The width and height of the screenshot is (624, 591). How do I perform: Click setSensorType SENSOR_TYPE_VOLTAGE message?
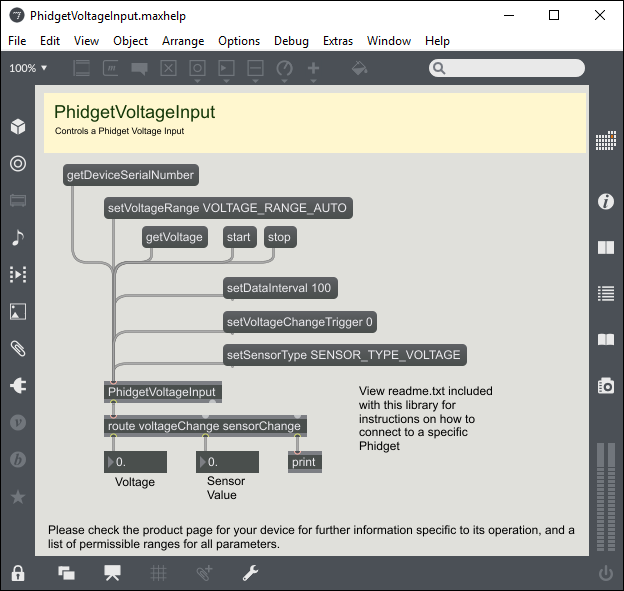(345, 355)
